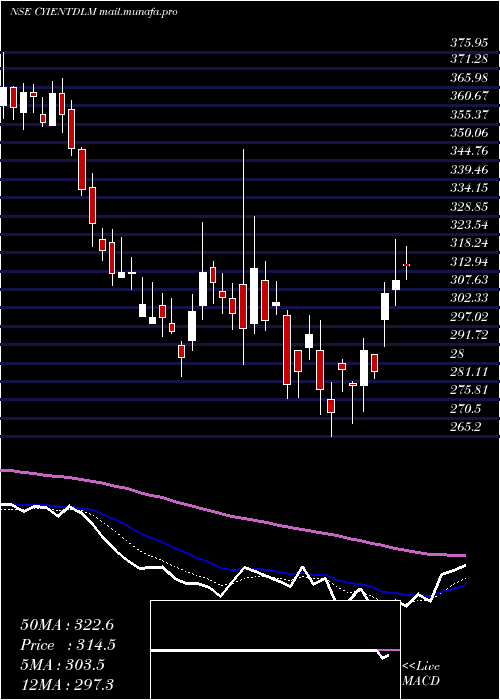Click the Price : 314.5 value
Viewport: 500px width, 700px height.
[67, 645]
